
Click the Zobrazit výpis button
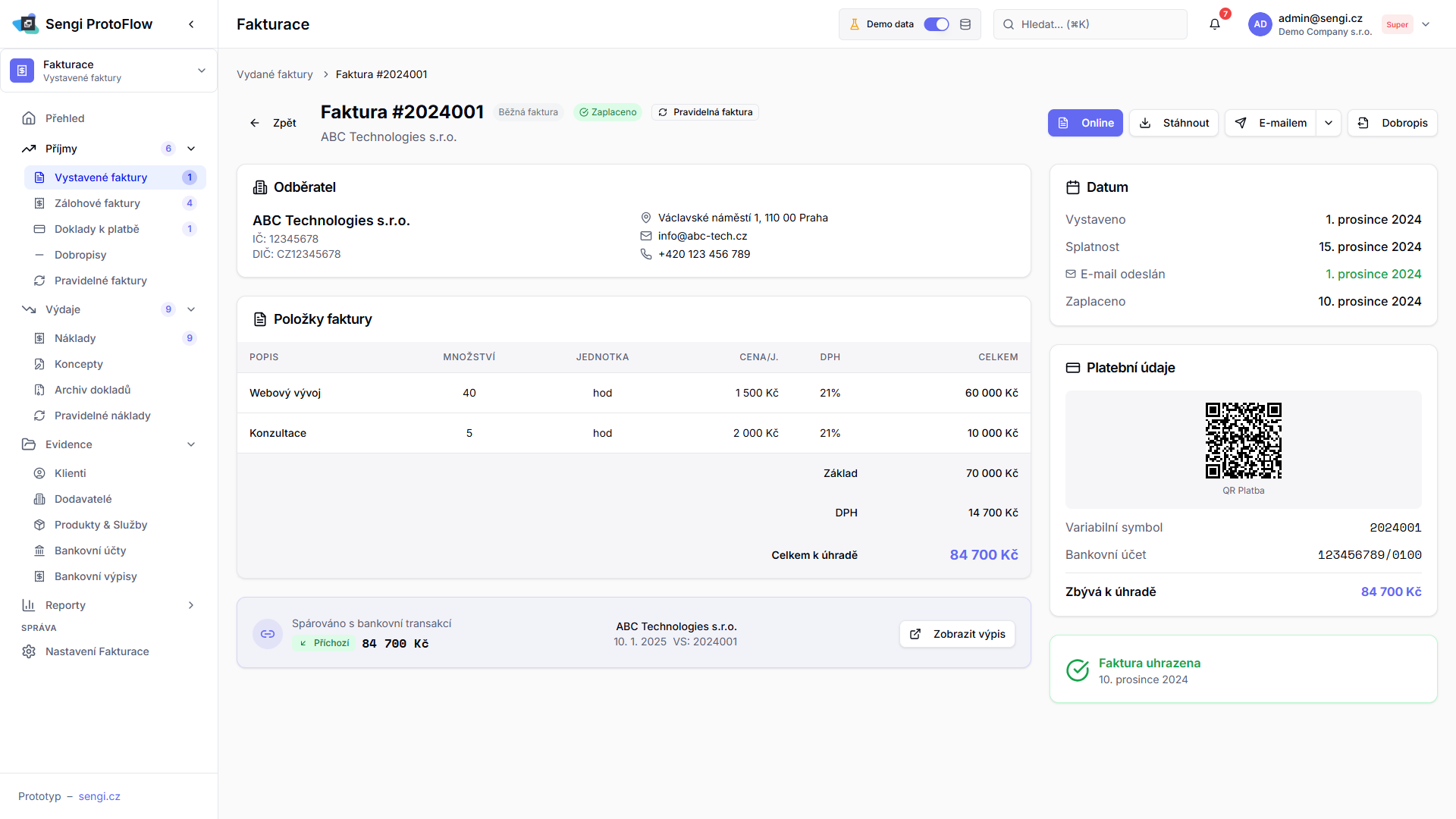957,634
